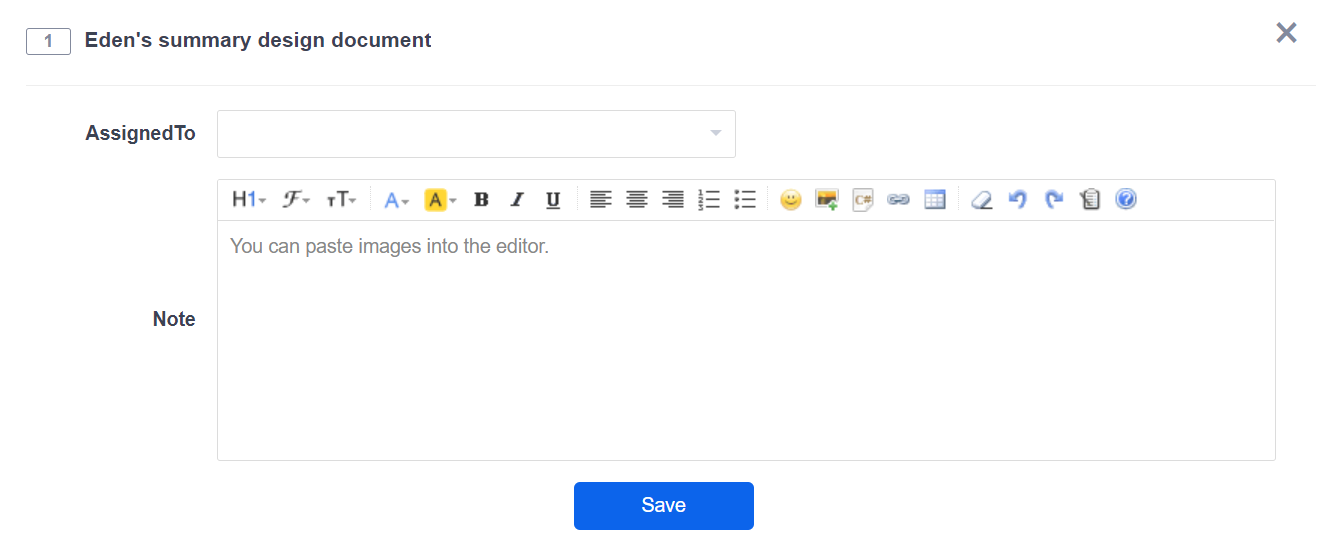Click the Save button
This screenshot has height=559, width=1336.
pyautogui.click(x=663, y=506)
